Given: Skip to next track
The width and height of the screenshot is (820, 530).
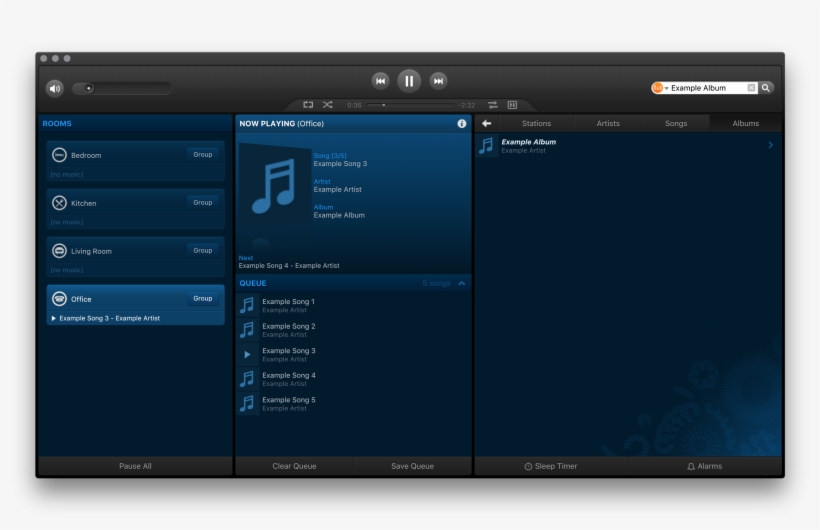Looking at the screenshot, I should click(438, 81).
